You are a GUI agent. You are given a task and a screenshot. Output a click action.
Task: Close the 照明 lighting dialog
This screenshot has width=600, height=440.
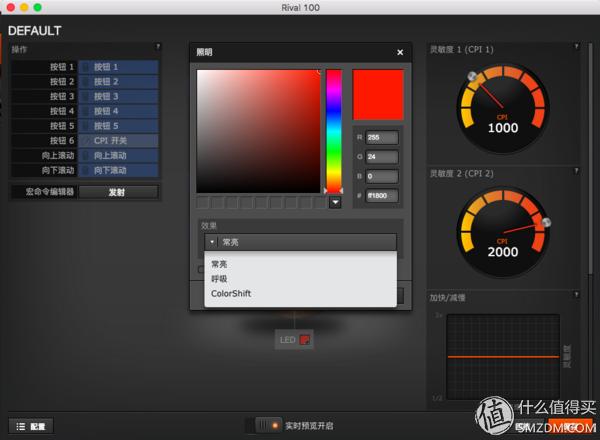pyautogui.click(x=400, y=52)
